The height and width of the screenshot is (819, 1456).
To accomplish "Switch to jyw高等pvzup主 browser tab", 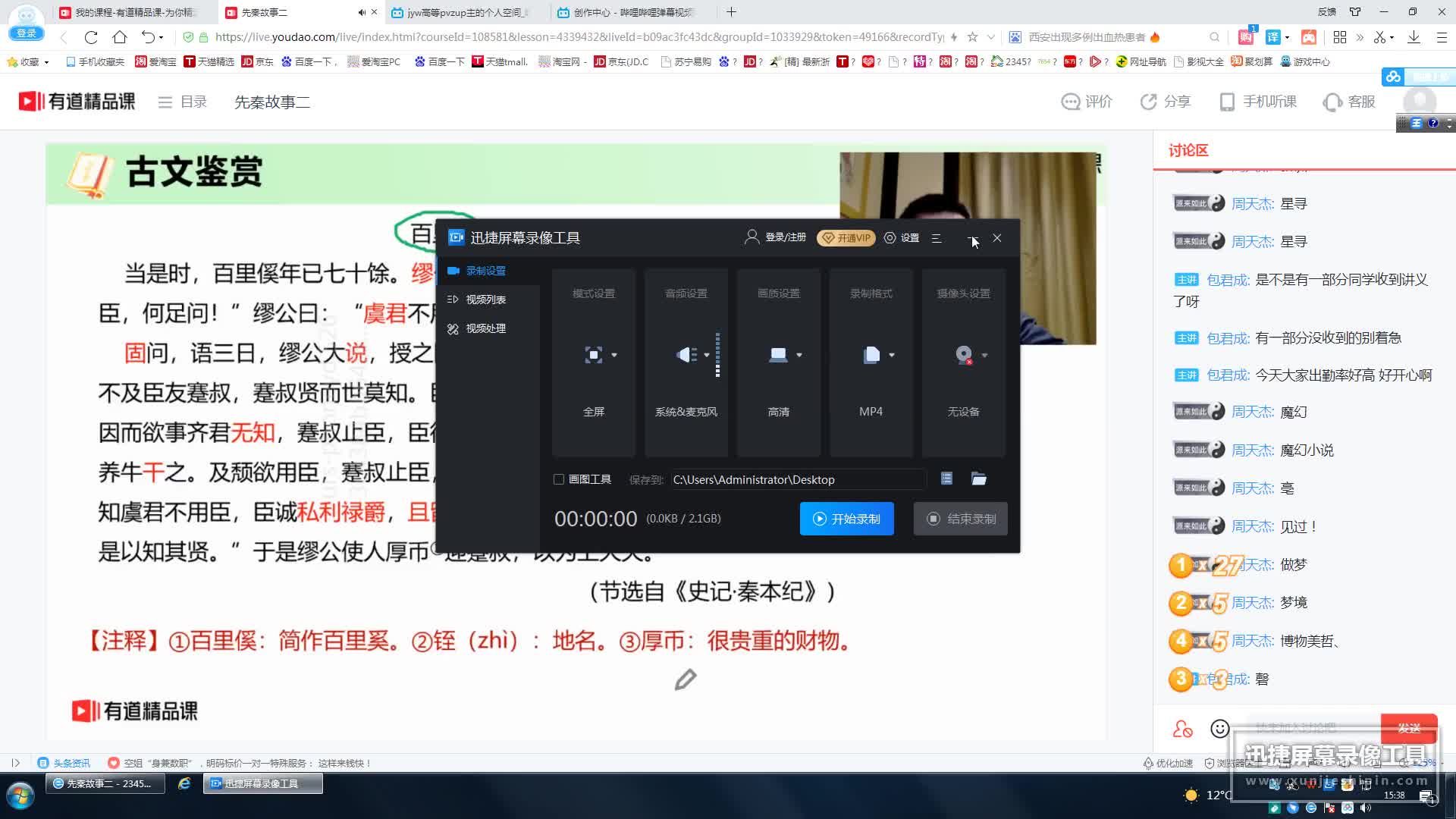I will click(x=468, y=12).
